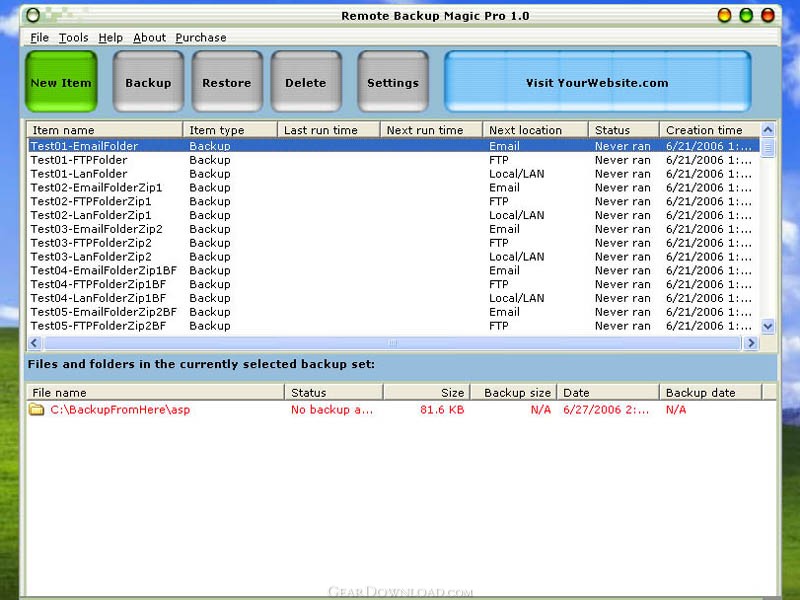Click the Restore toolbar button
This screenshot has width=800, height=600.
pos(226,83)
